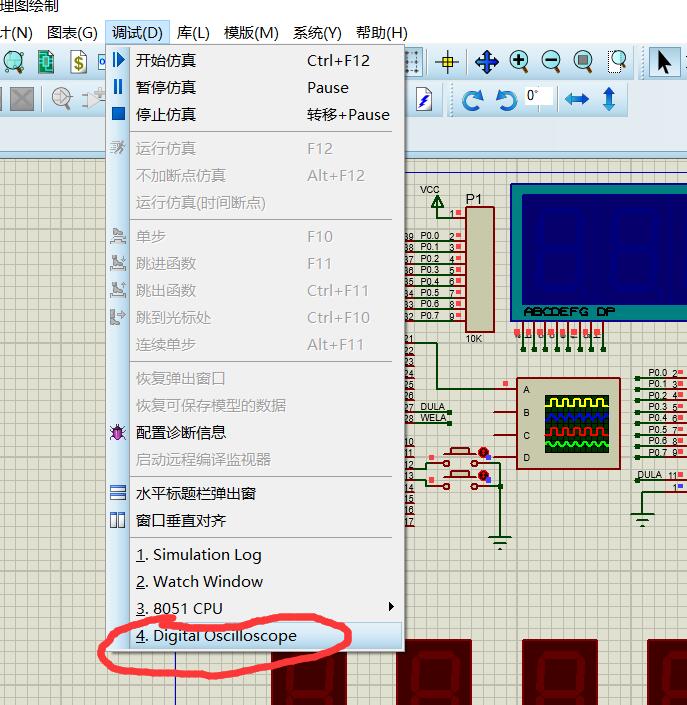Image resolution: width=687 pixels, height=705 pixels.
Task: Click the zoom out magnifier icon
Action: tap(551, 62)
